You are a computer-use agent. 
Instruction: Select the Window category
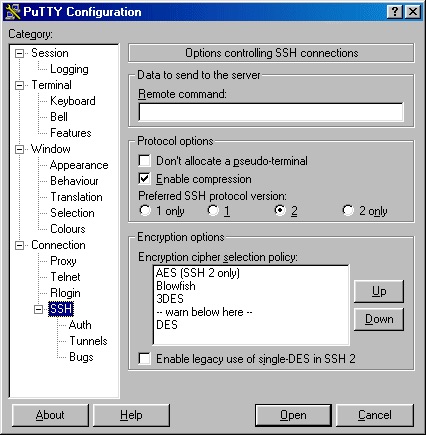(x=51, y=149)
